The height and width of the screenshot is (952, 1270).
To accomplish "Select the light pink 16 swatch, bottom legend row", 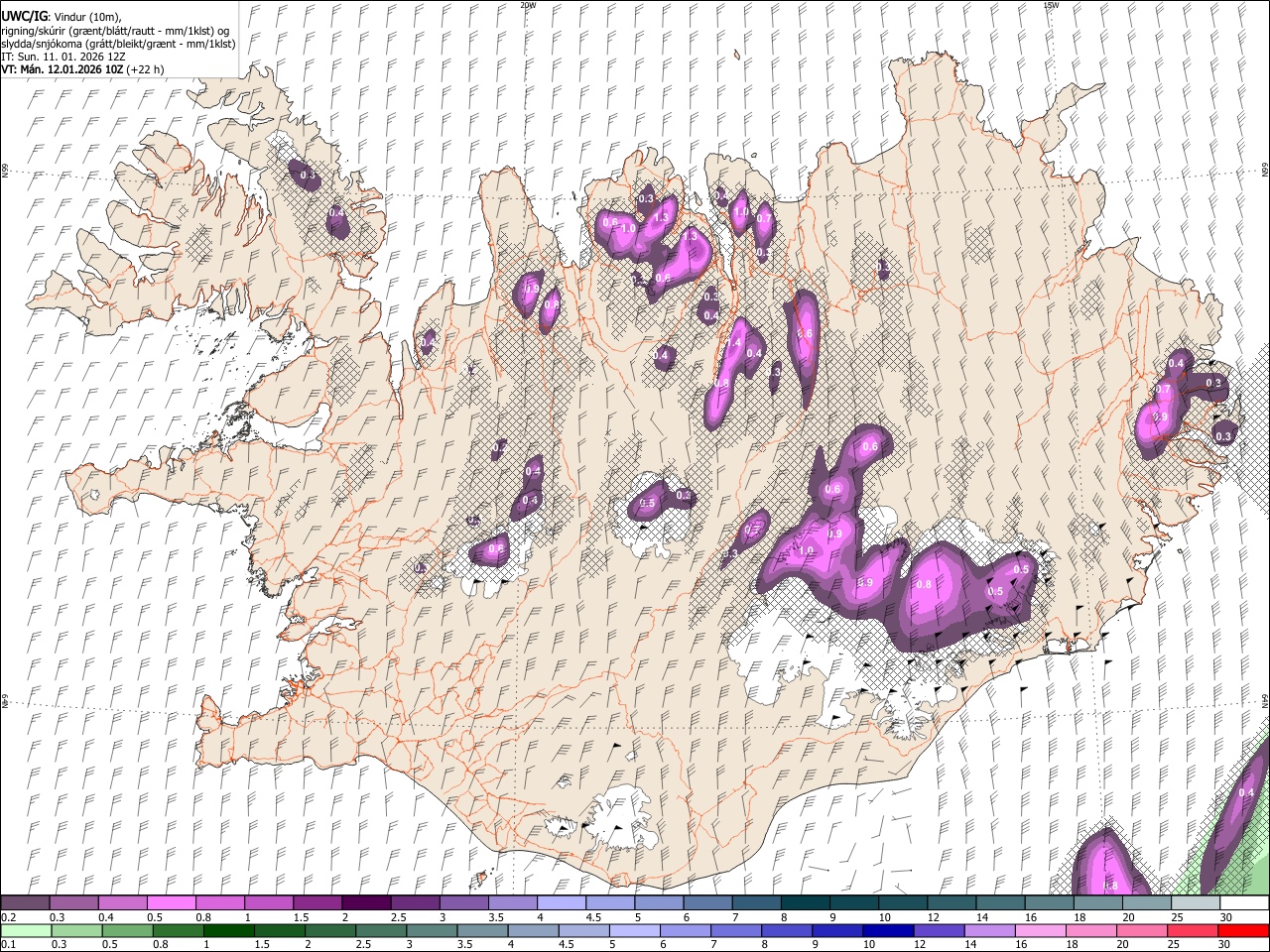I will click(x=1041, y=930).
